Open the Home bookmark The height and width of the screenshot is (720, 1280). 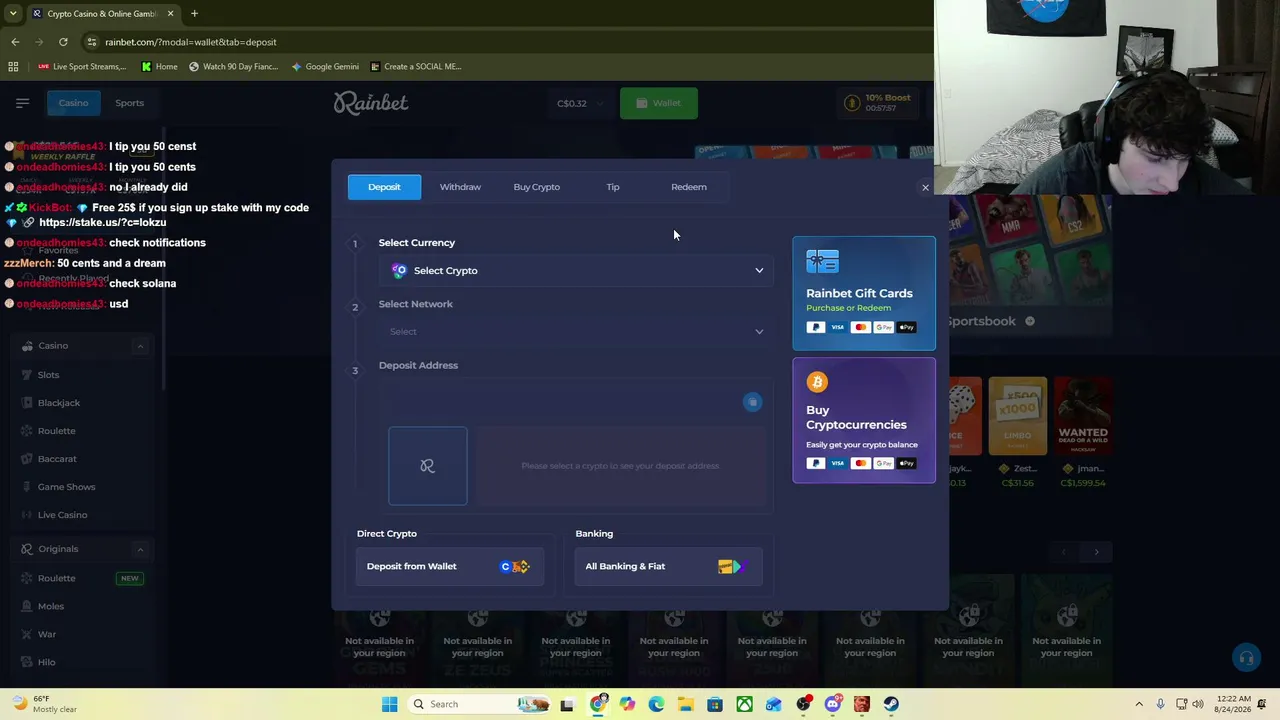[159, 67]
